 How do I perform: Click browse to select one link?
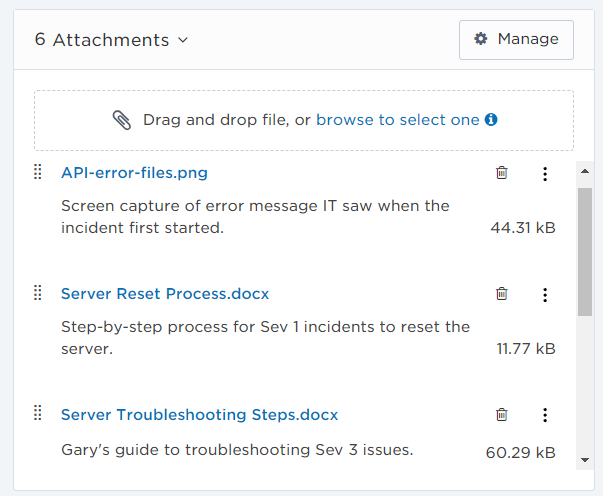point(398,120)
